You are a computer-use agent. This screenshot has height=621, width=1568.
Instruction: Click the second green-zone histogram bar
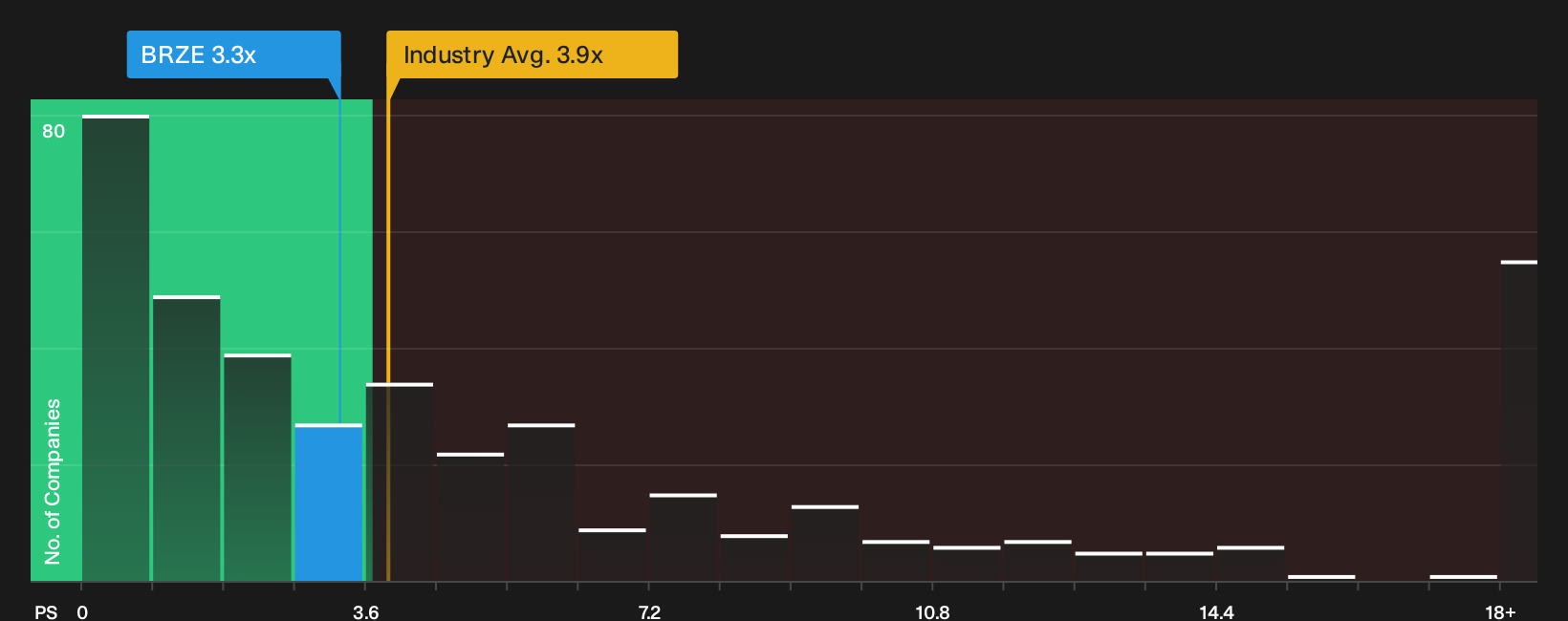(x=186, y=439)
